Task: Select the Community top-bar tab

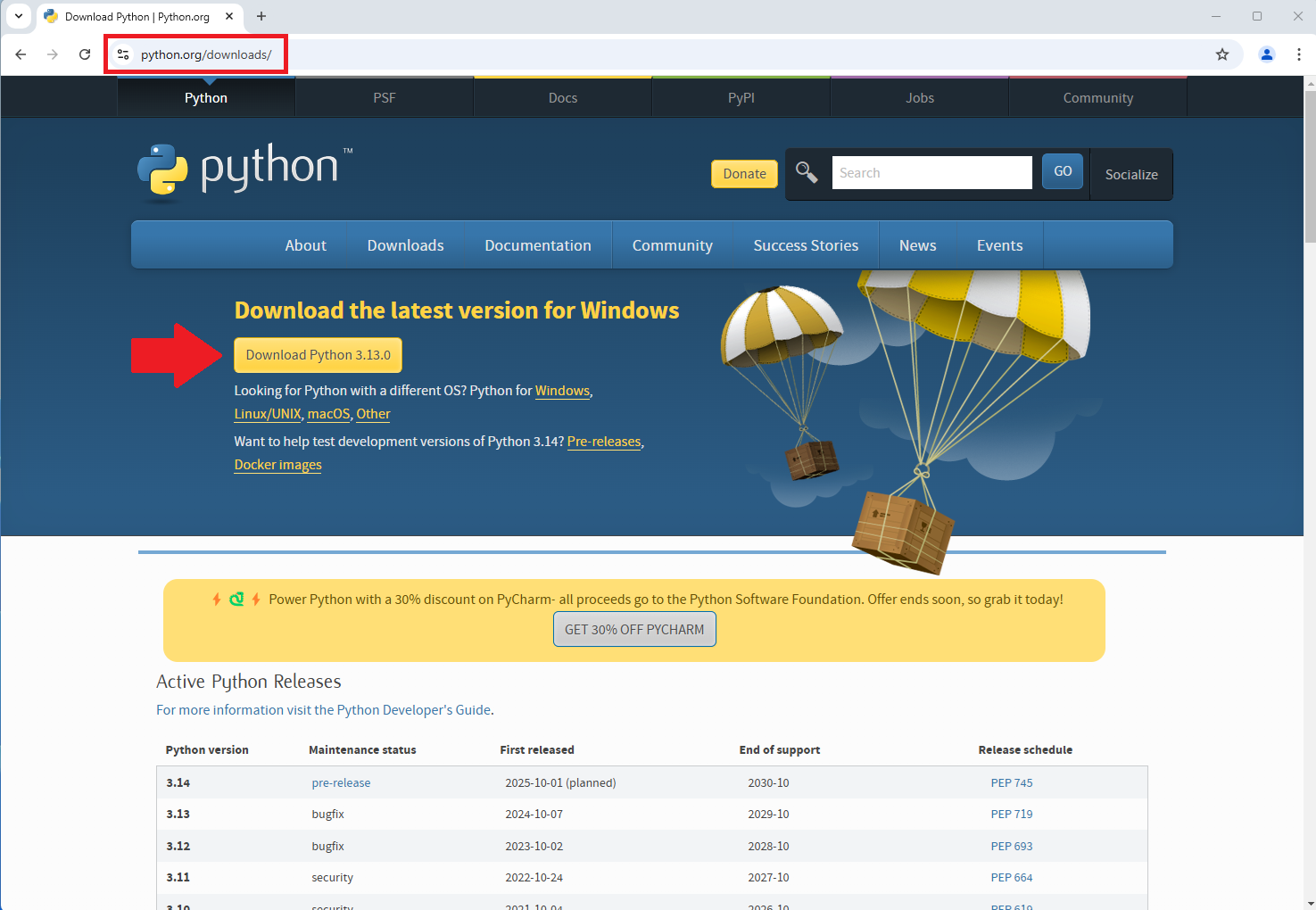Action: (x=1098, y=97)
